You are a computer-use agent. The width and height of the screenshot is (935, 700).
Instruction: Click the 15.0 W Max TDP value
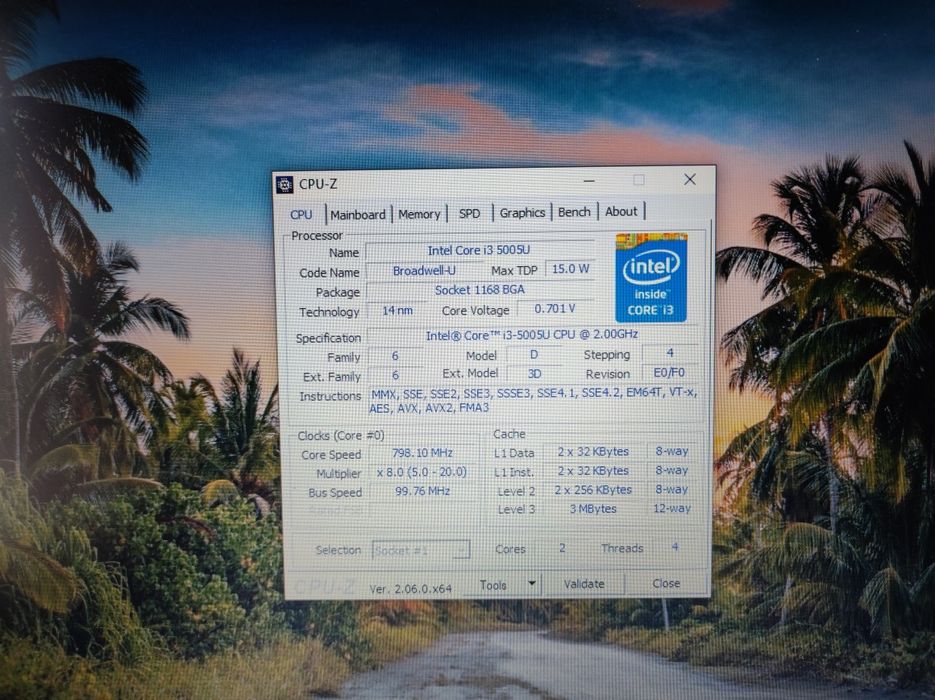[570, 269]
